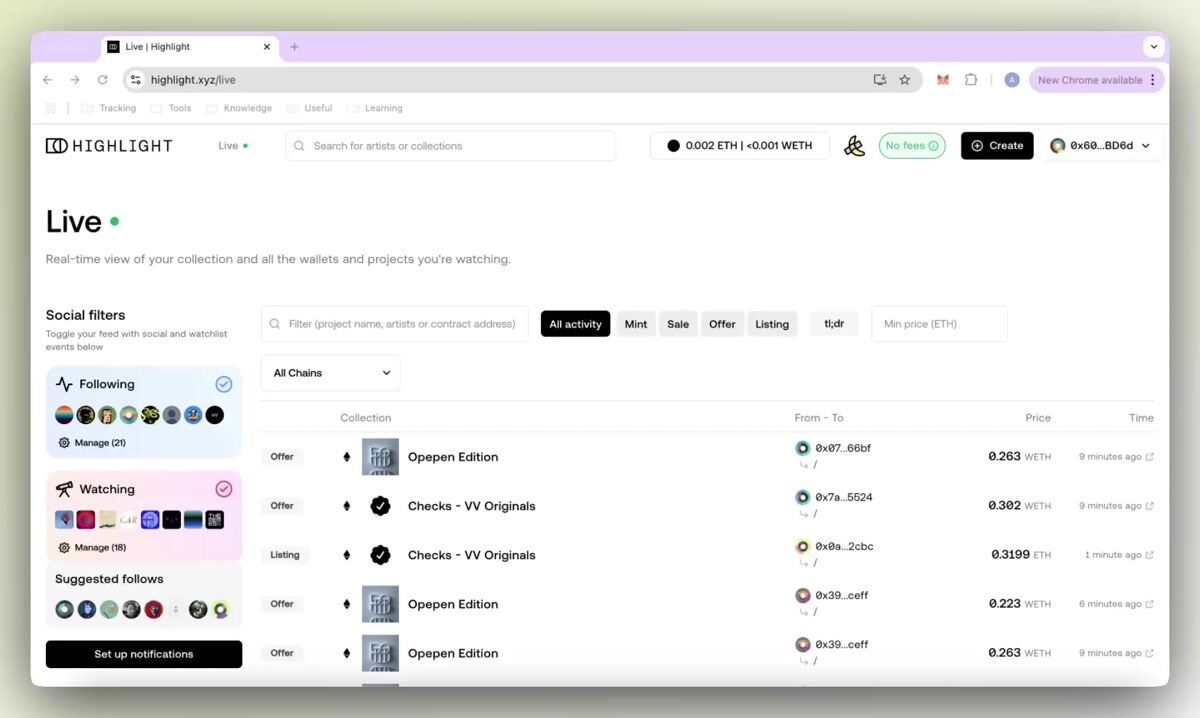
Task: Open first Opepen Edition collection thumbnail
Action: 380,457
